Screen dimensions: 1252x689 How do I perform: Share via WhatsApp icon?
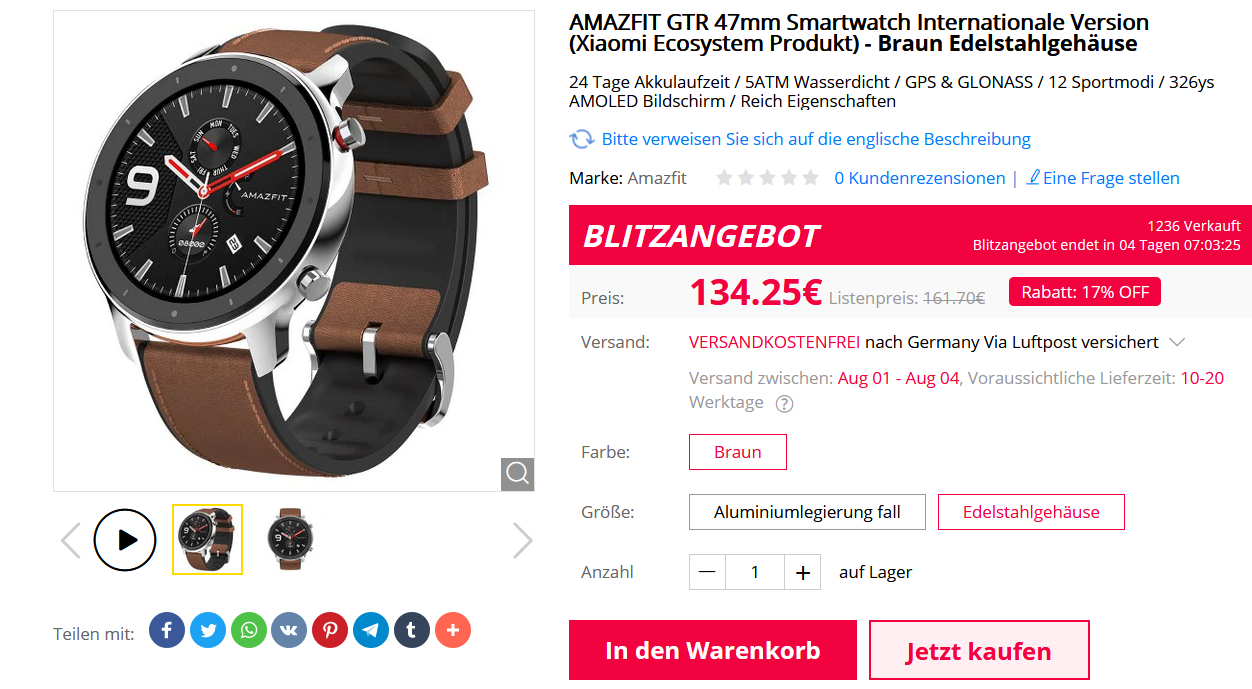pyautogui.click(x=249, y=630)
